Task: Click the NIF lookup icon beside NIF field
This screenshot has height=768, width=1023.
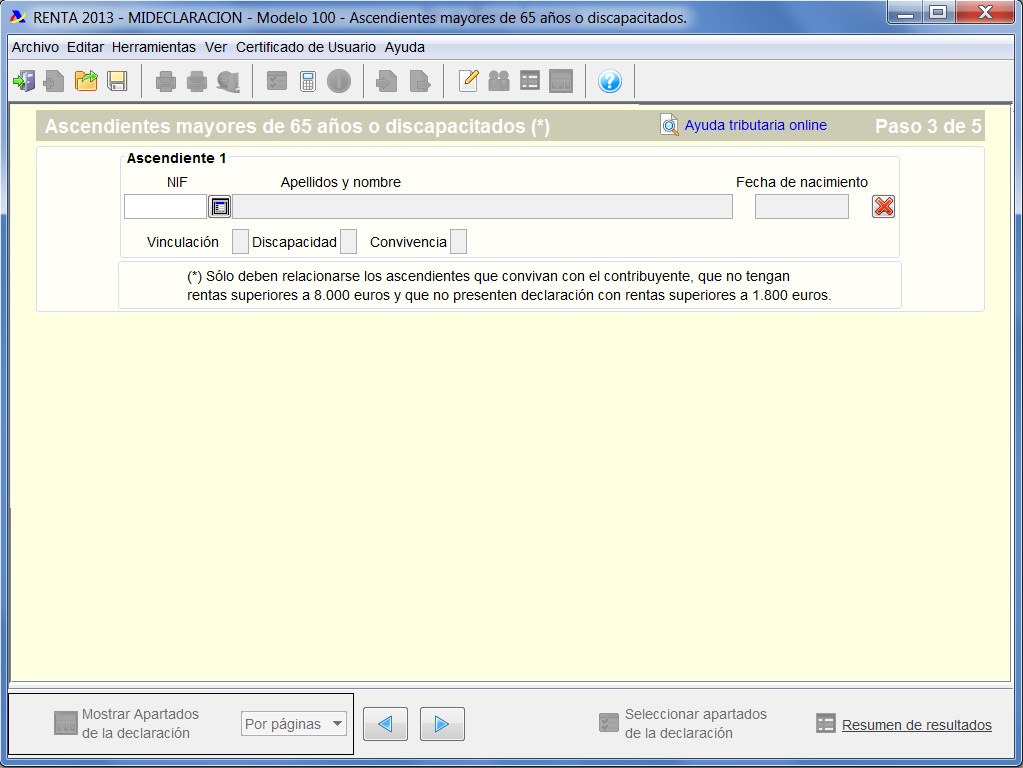Action: 220,207
